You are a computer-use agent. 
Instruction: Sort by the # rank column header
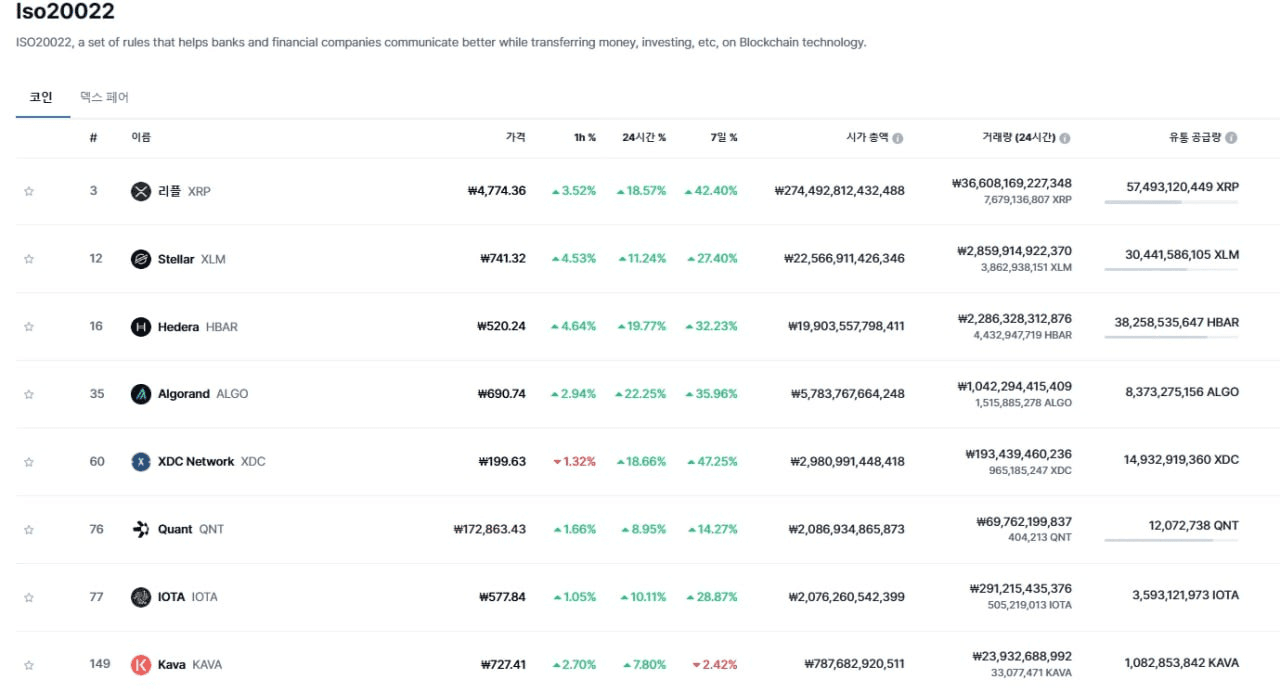(93, 138)
